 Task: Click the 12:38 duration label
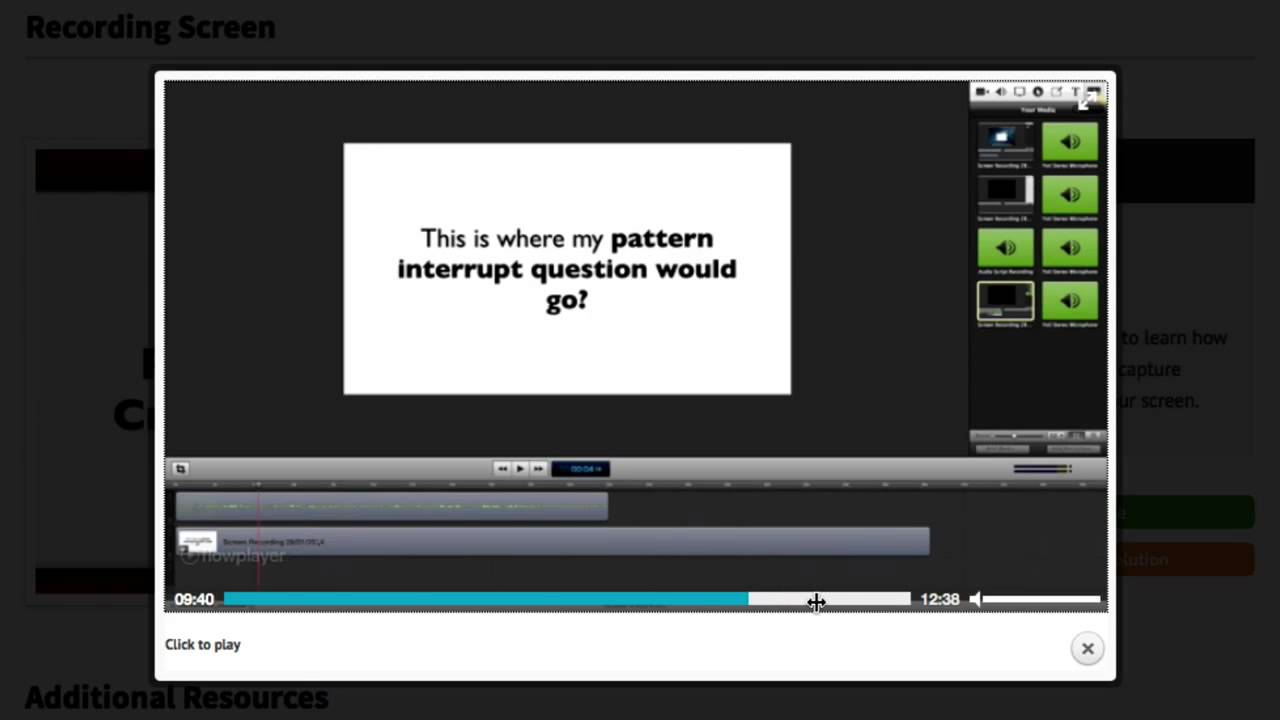tap(940, 599)
